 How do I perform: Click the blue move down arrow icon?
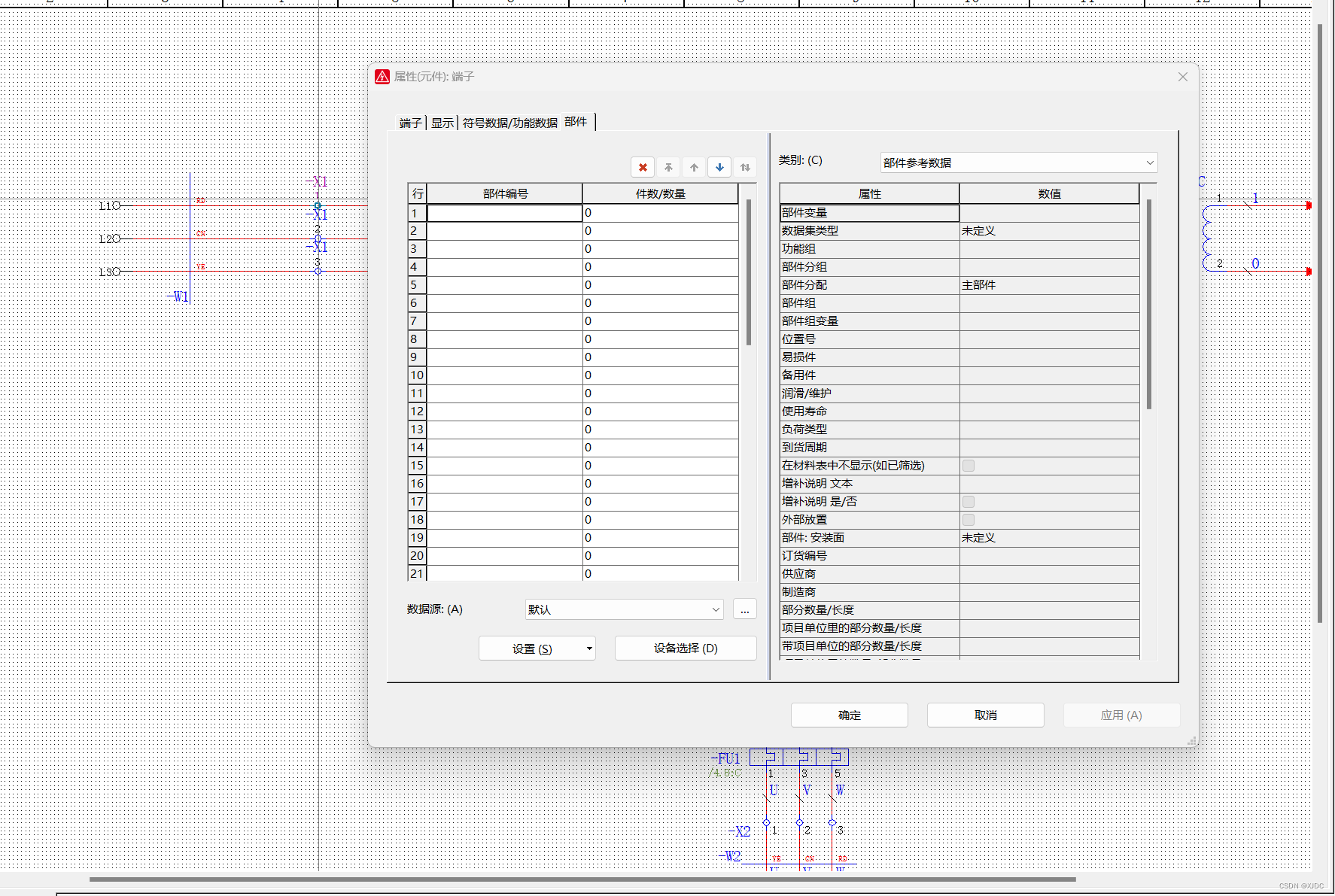pyautogui.click(x=719, y=167)
